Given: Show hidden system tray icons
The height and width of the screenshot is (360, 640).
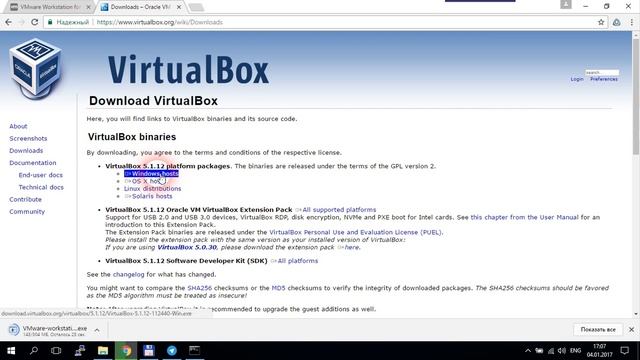Looking at the screenshot, I should (528, 351).
